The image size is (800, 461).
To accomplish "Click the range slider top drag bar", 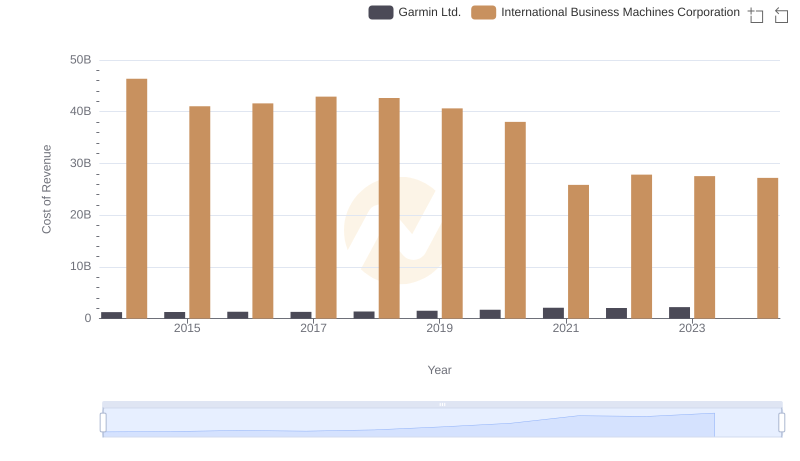I will (x=442, y=404).
